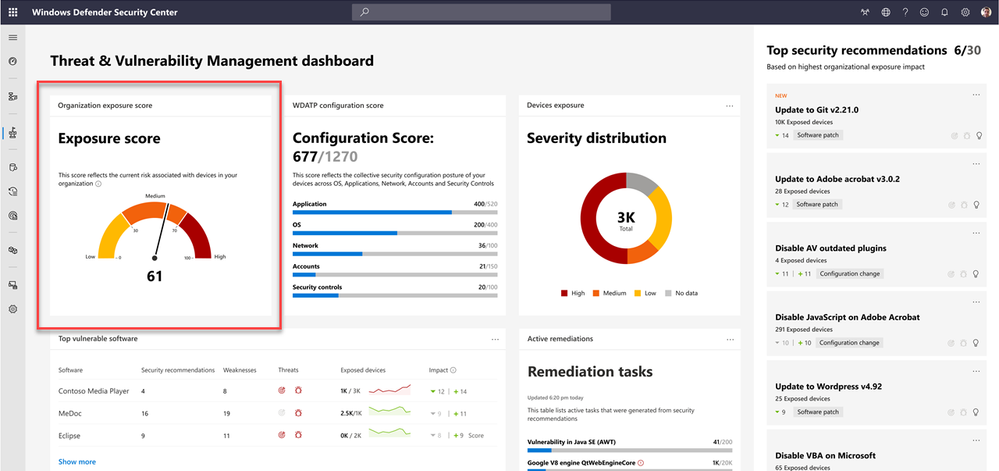The height and width of the screenshot is (471, 999).
Task: Focus the header search field
Action: 481,12
